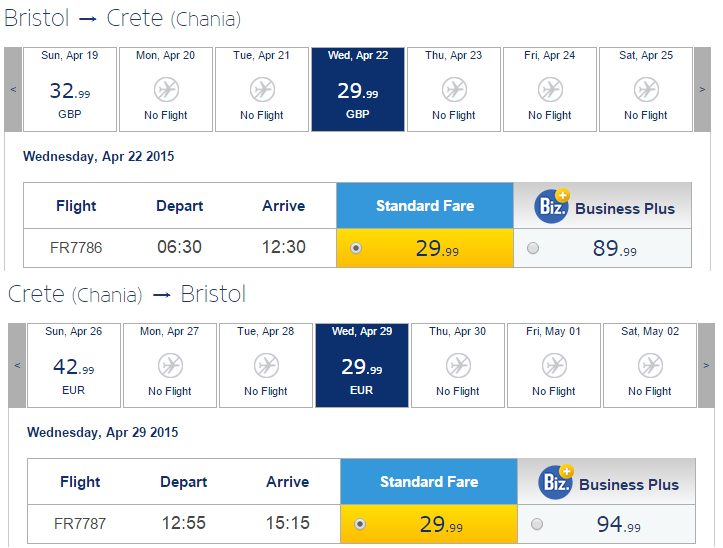Show earlier return dates with left arrow
Viewport: 723px width, 548px height.
pos(17,366)
